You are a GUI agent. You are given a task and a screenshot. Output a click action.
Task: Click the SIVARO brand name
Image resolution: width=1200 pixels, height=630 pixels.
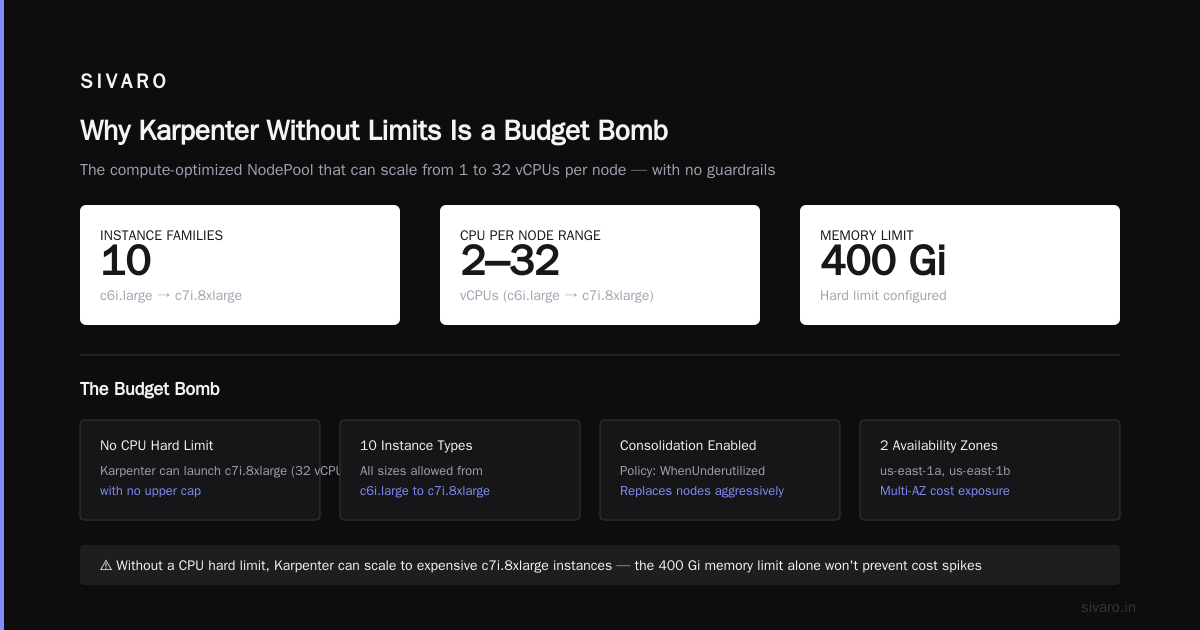tap(124, 82)
